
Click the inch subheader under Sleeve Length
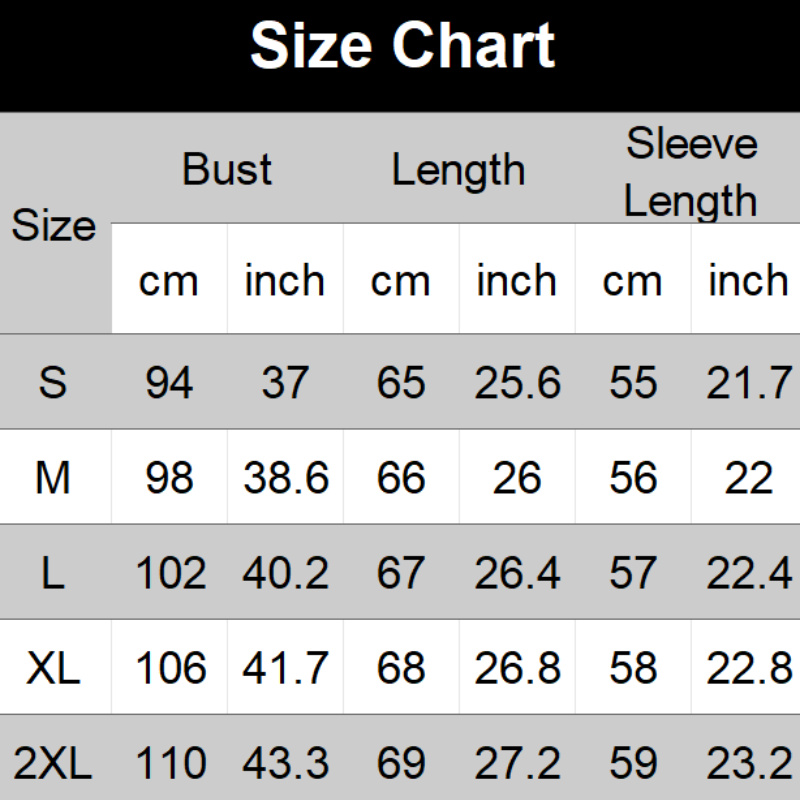pos(747,281)
